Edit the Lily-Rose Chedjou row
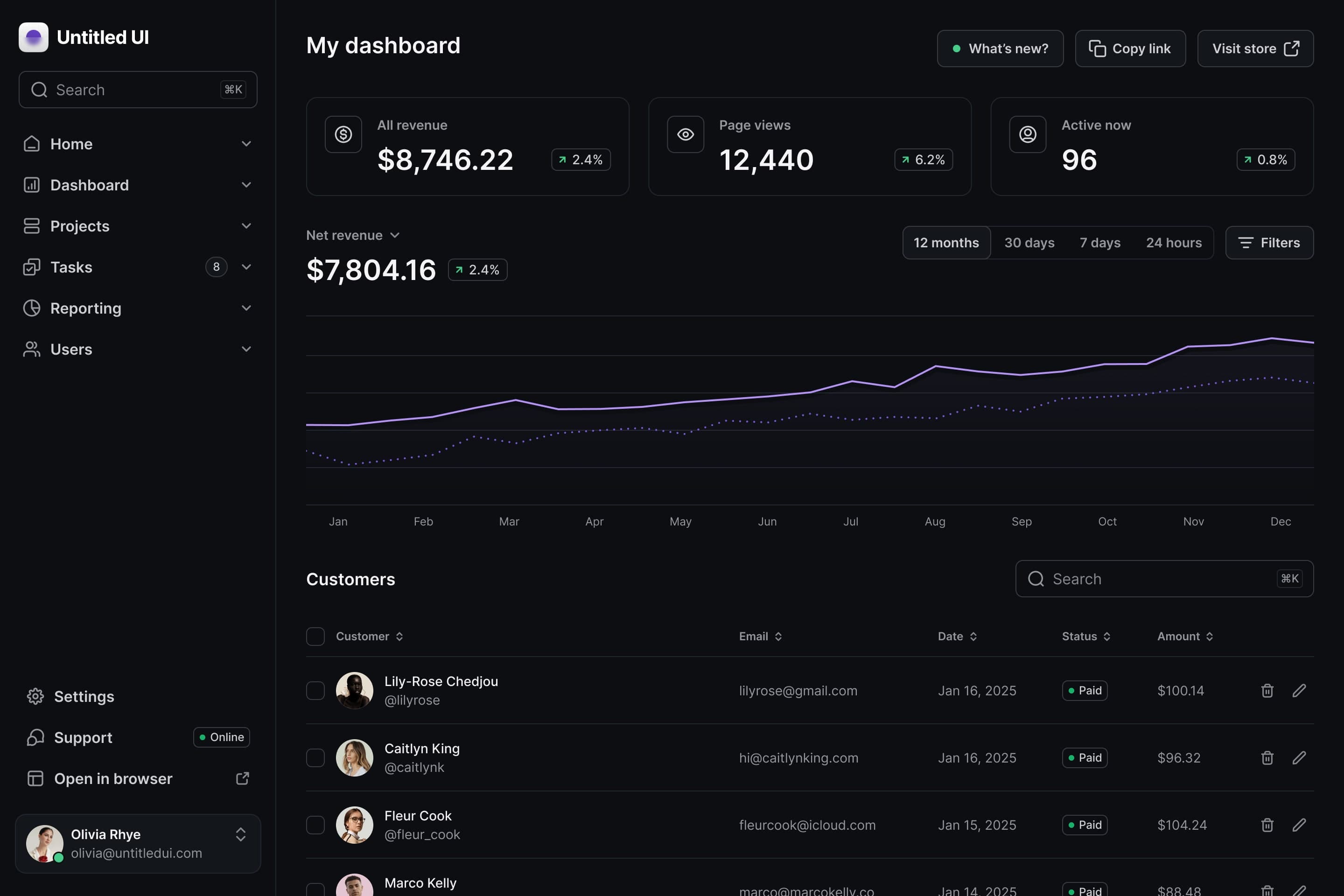The width and height of the screenshot is (1344, 896). click(x=1299, y=690)
